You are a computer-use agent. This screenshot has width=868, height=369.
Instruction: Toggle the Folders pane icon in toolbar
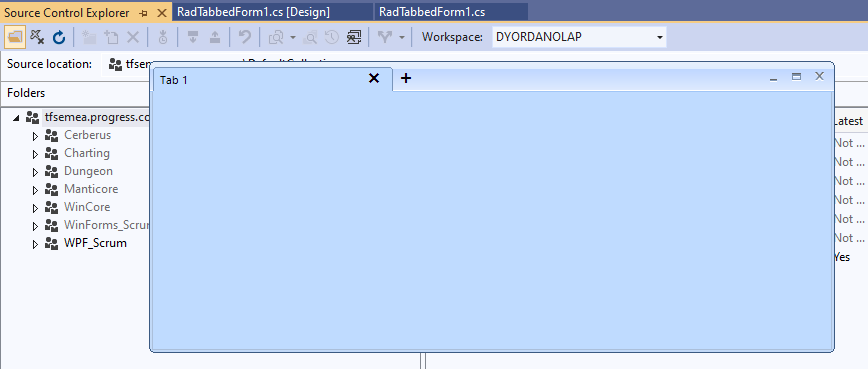coord(15,37)
